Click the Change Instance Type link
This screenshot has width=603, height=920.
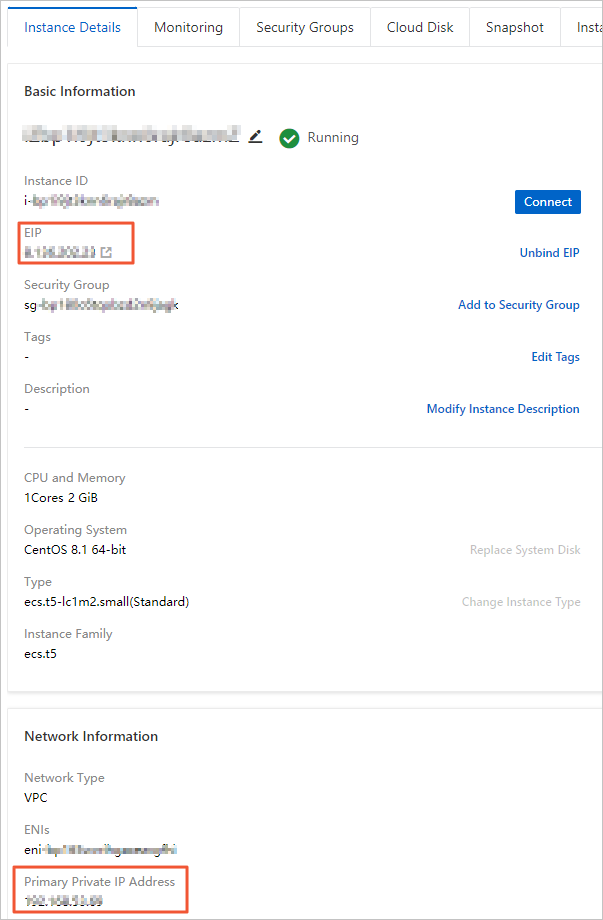pos(521,602)
